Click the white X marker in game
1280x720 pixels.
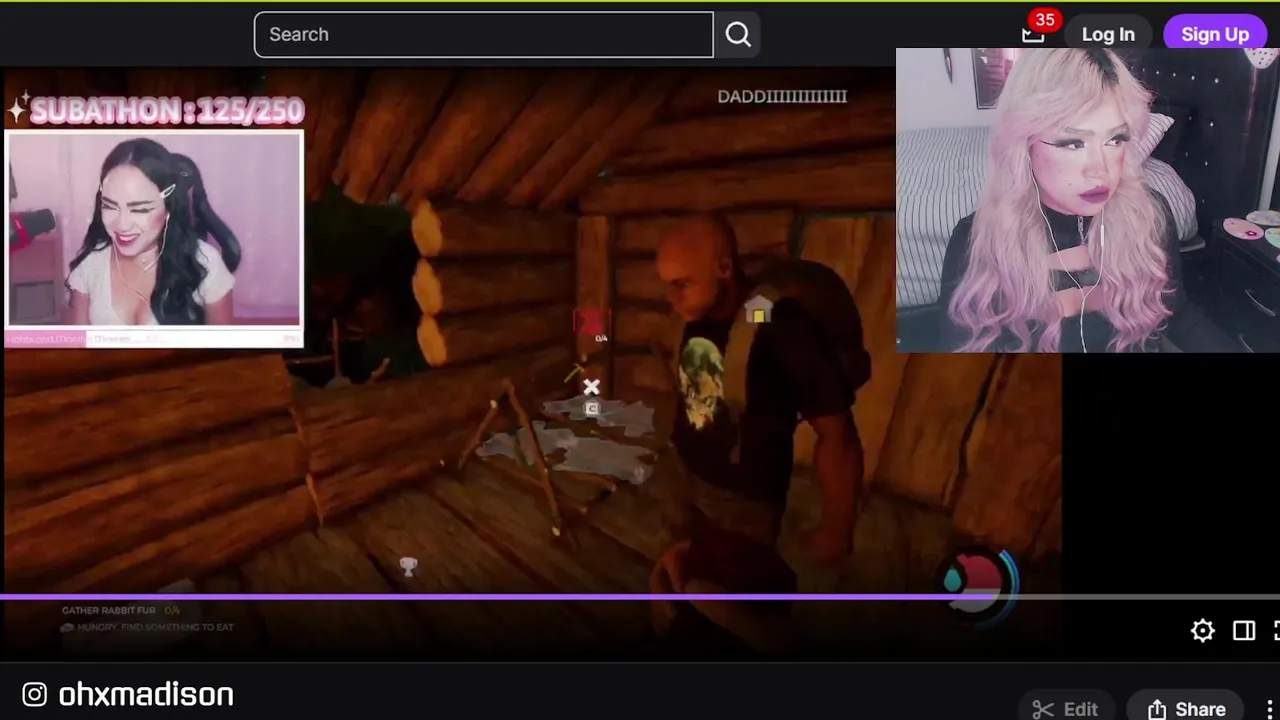tap(591, 387)
